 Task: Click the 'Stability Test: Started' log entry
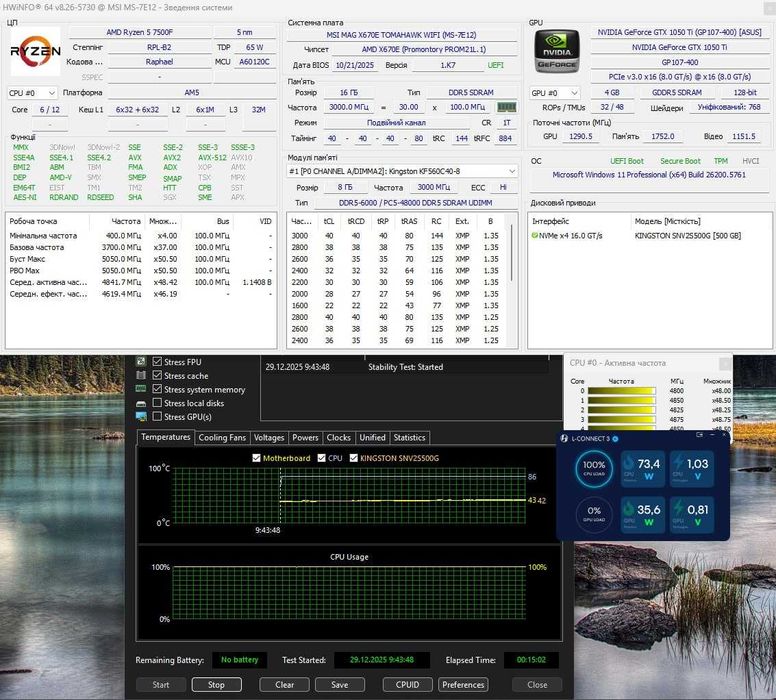[x=405, y=367]
